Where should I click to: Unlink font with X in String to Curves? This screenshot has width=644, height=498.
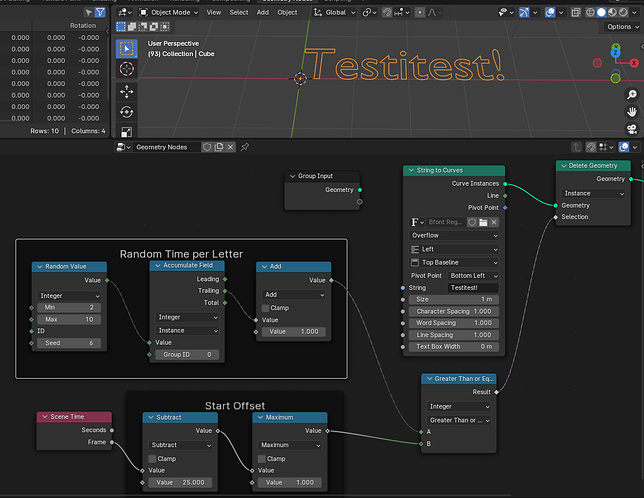[494, 222]
